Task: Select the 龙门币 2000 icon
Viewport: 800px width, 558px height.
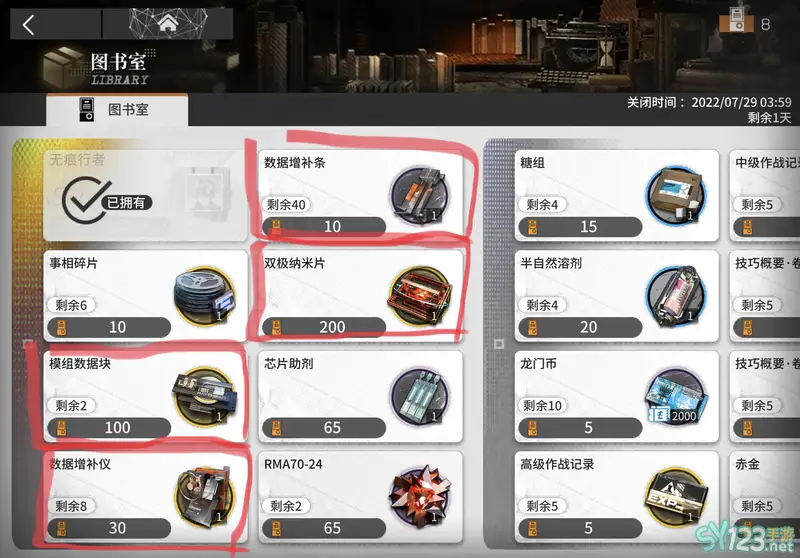Action: point(677,397)
